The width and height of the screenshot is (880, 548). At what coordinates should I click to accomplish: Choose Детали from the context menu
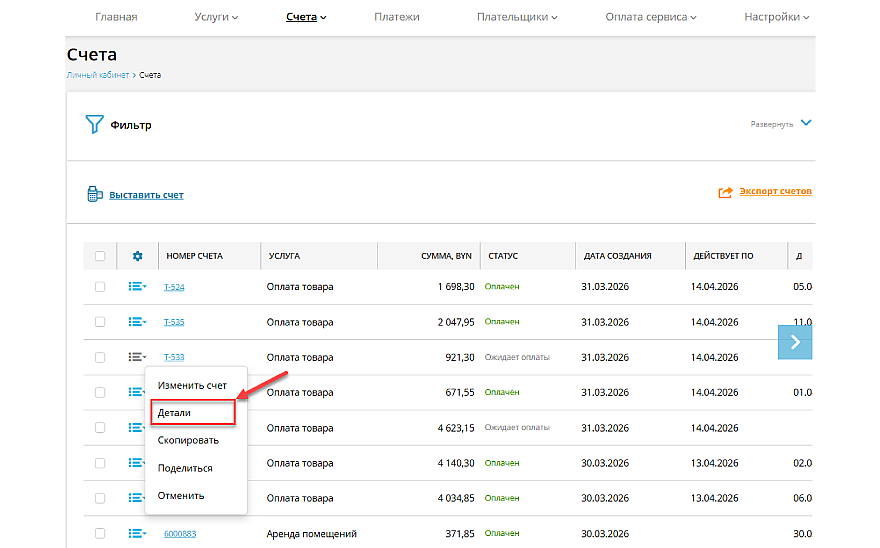pos(174,412)
